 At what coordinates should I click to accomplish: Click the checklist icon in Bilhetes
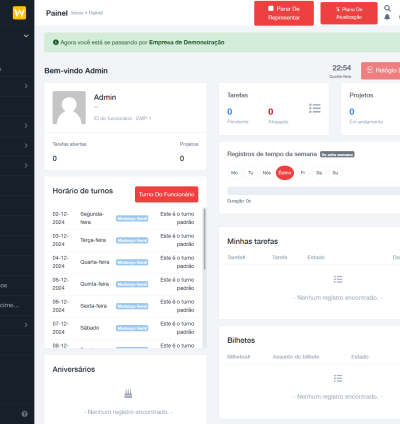(338, 378)
